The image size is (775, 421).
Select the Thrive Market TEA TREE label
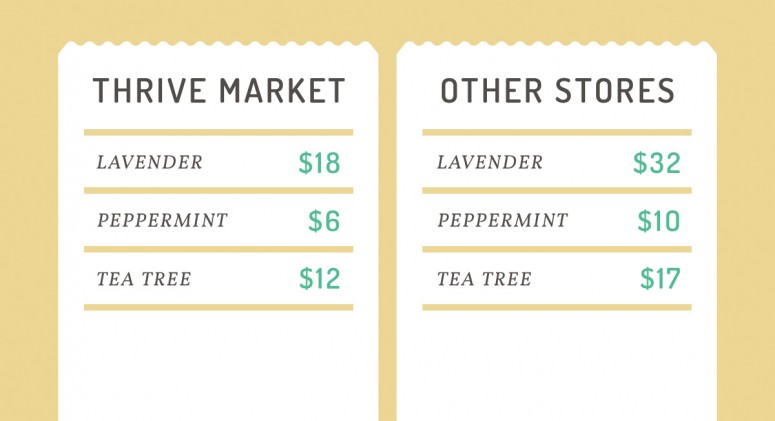coord(144,279)
